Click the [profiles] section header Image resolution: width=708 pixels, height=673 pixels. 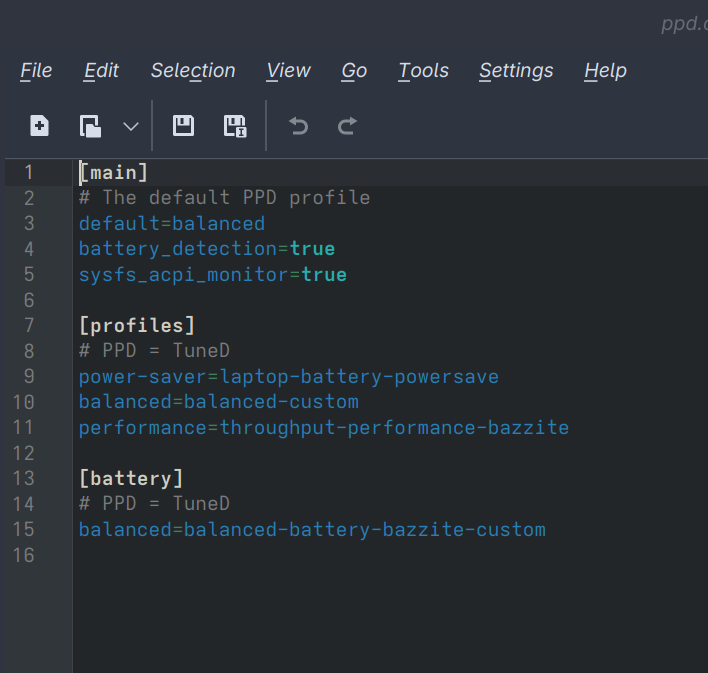[x=137, y=326]
